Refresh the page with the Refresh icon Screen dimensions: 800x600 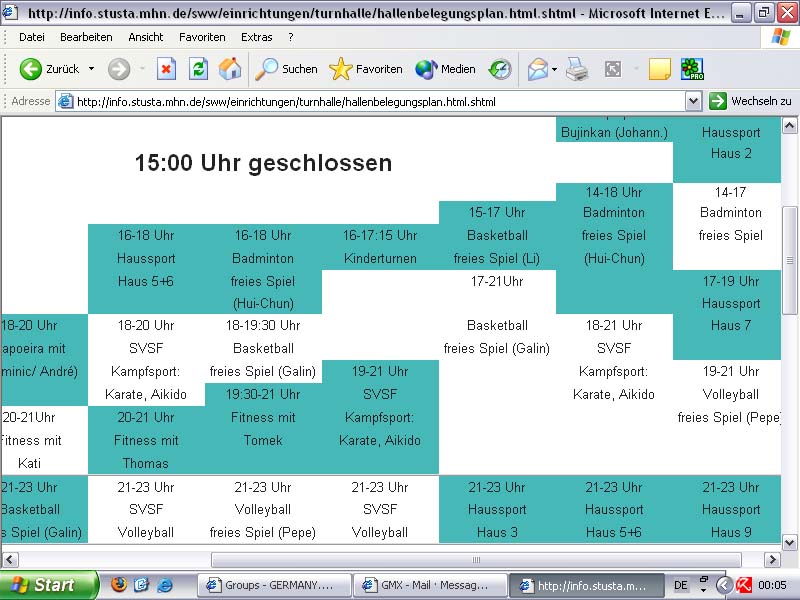point(198,69)
